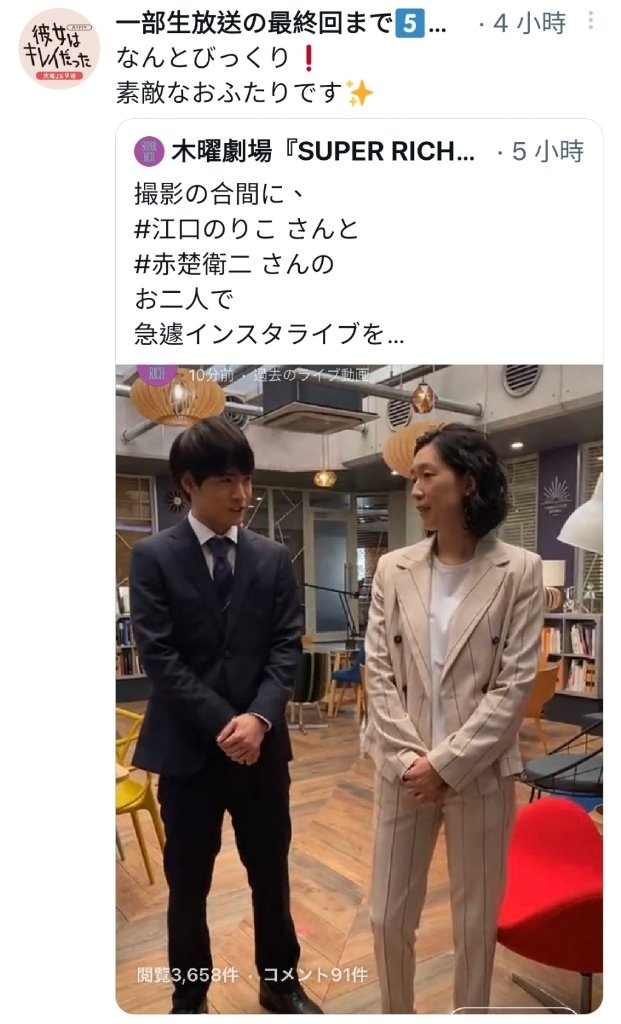Open the live video photo of two people
Viewport: 621px width, 1024px height.
point(359,689)
